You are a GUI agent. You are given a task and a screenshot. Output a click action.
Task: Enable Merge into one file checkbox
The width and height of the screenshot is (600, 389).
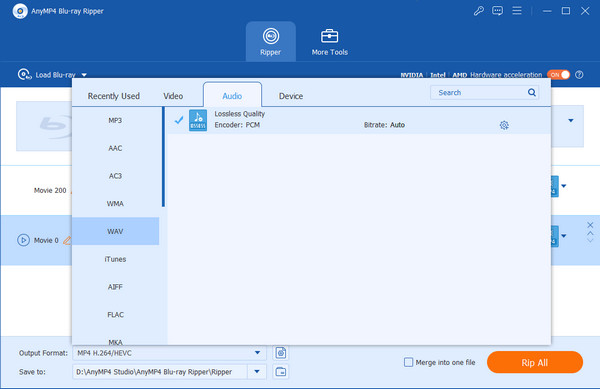tap(408, 362)
